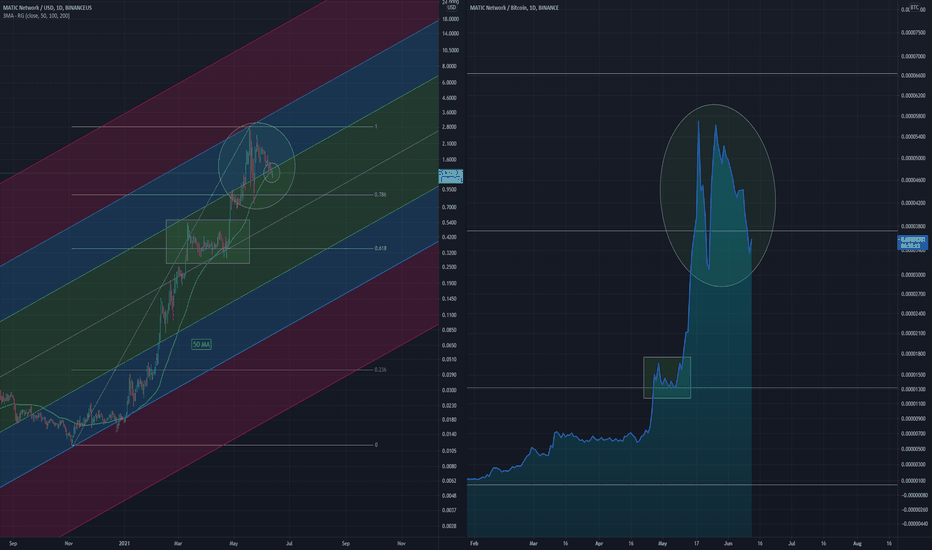The image size is (932, 550).
Task: Open the 3MA - RG indicator legend
Action: pos(36,15)
